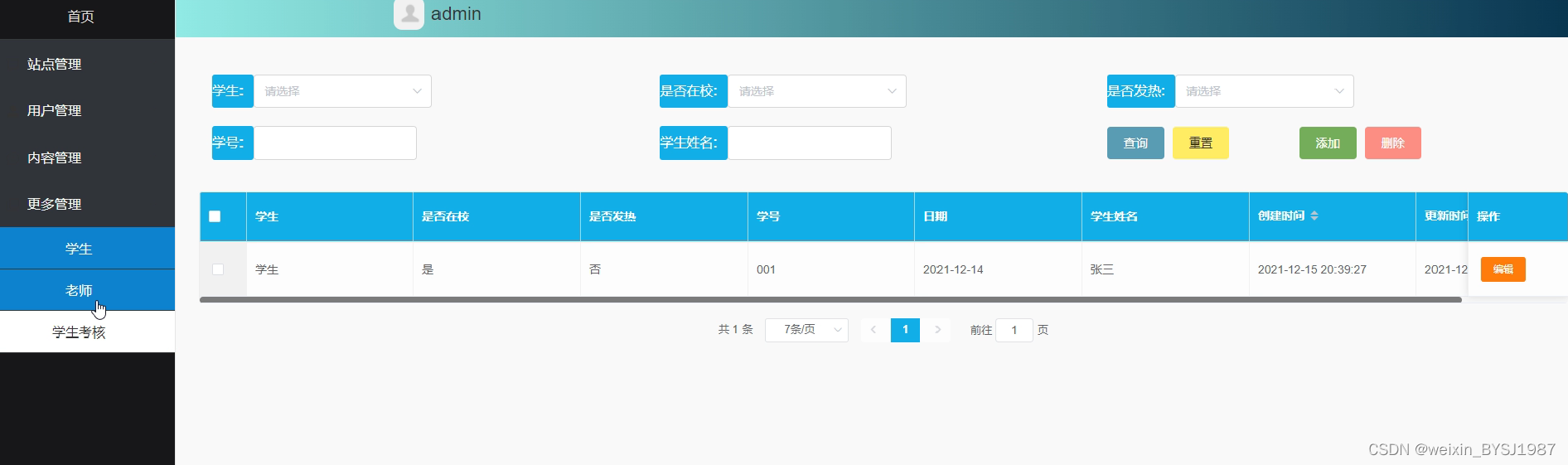
Task: Expand 站点管理 sidebar menu
Action: click(x=87, y=64)
